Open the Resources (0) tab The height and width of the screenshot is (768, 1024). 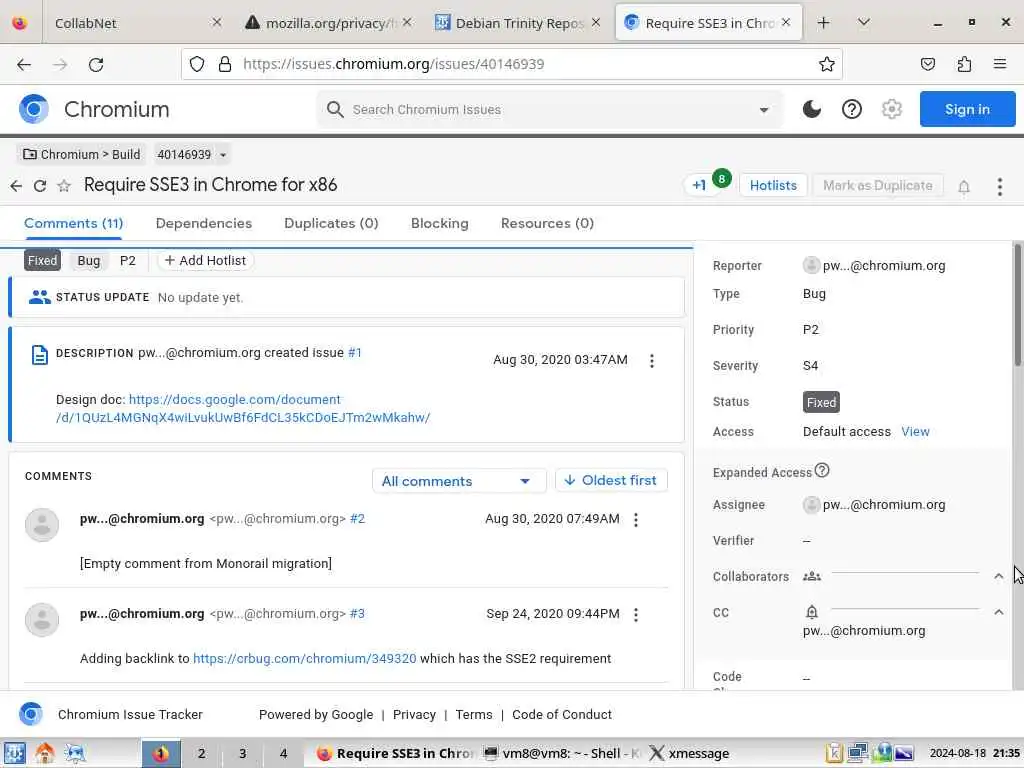(547, 223)
